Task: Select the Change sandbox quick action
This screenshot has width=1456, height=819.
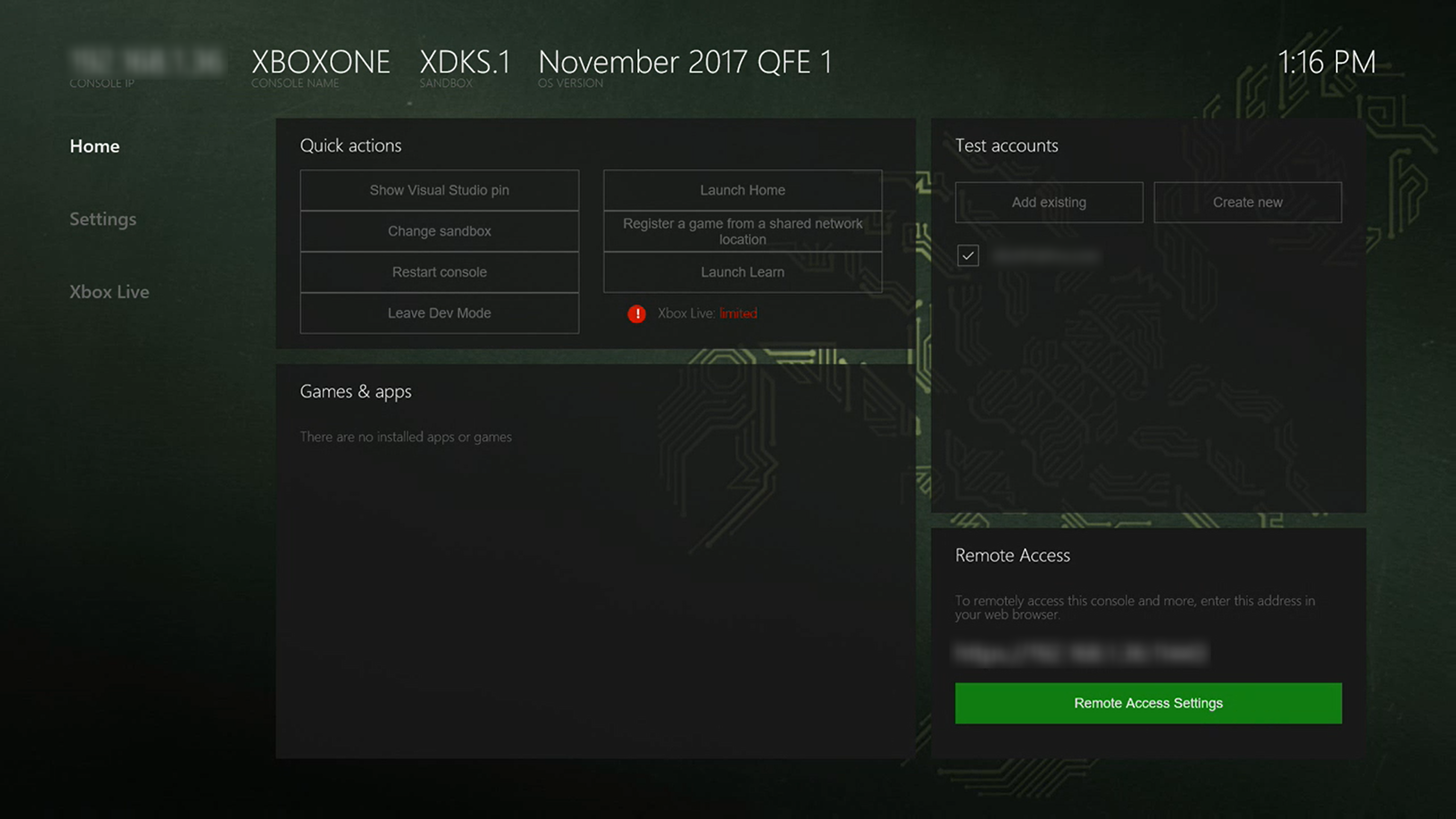Action: (439, 230)
